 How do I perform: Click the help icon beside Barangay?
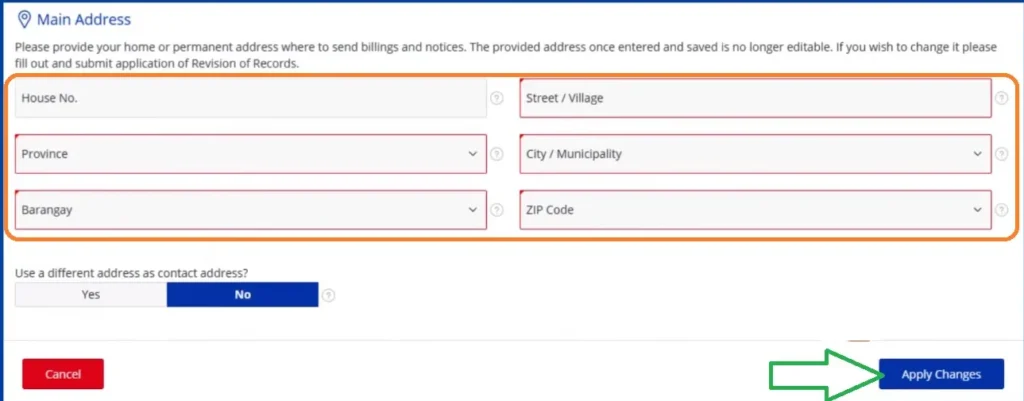(x=496, y=211)
